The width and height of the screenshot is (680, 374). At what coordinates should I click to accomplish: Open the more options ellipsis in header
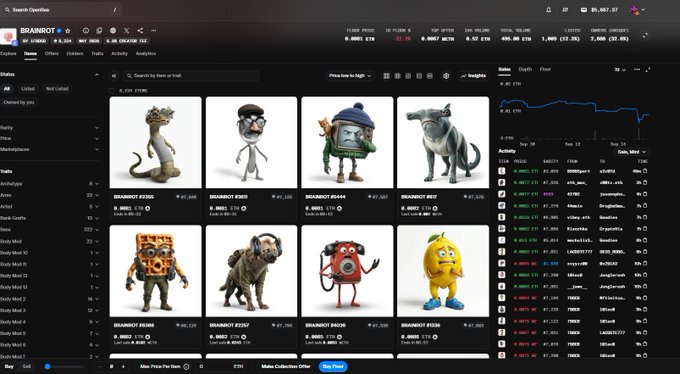154,31
